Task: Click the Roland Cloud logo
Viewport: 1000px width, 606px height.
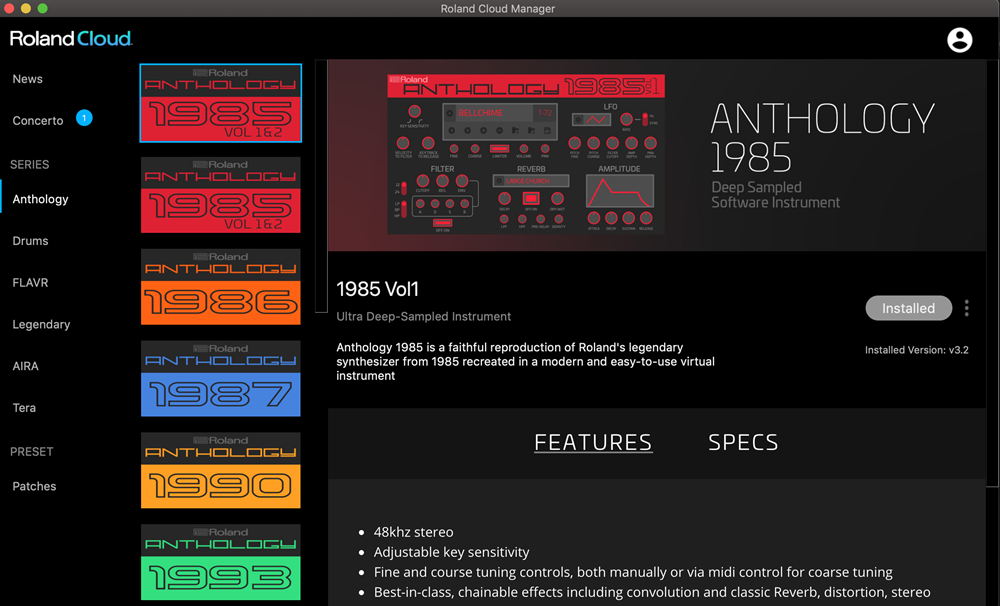Action: click(x=71, y=39)
